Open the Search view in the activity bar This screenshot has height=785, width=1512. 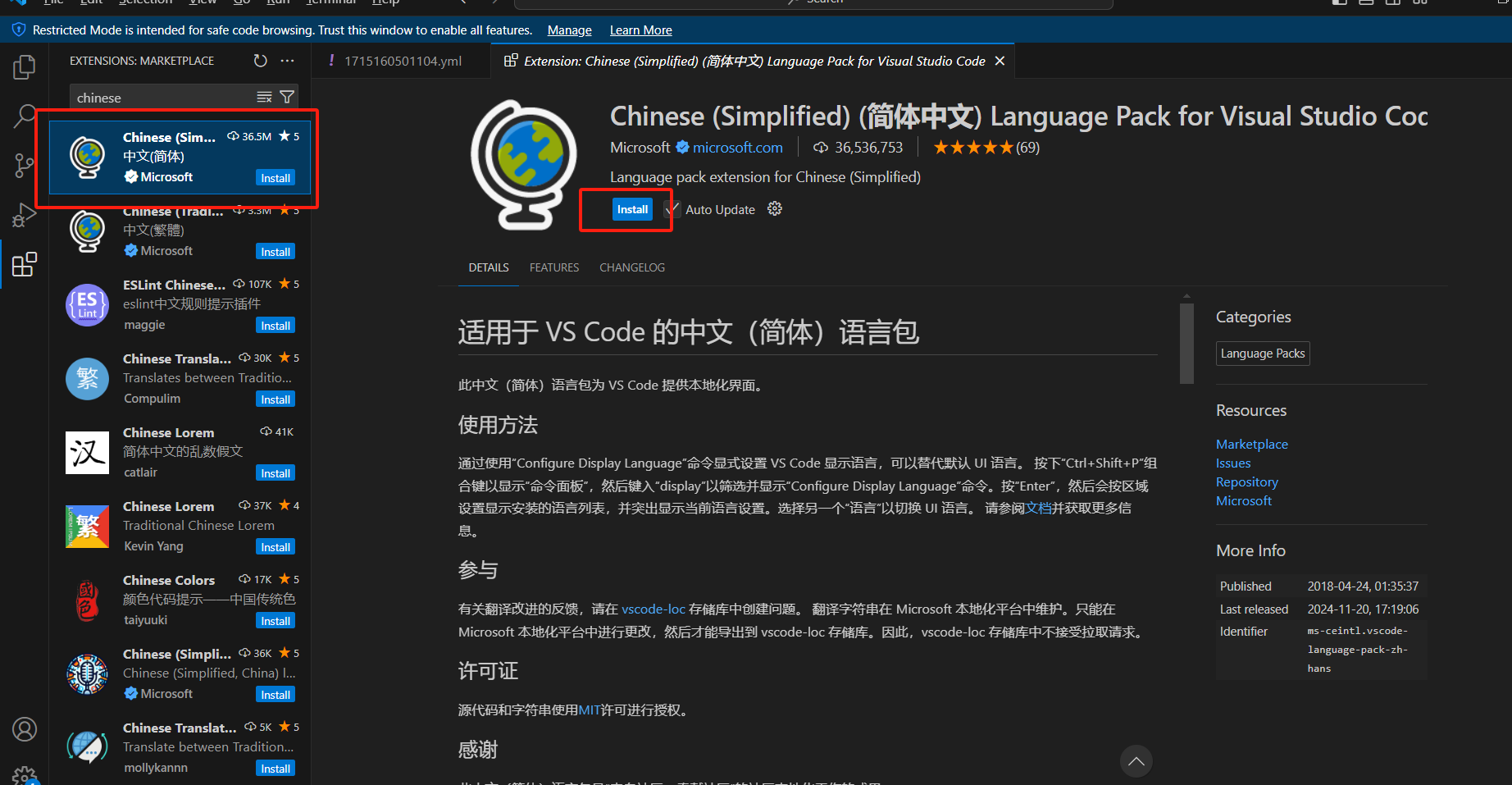coord(25,116)
